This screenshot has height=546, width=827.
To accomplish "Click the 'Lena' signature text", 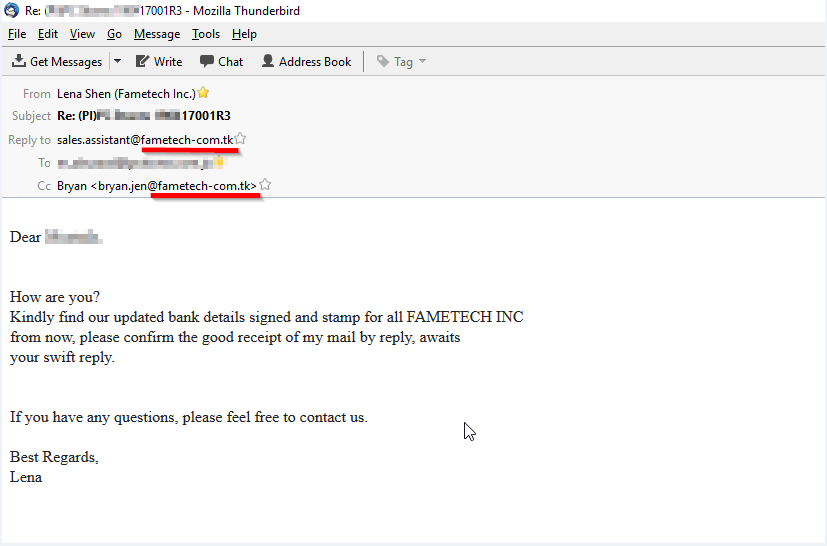I will (x=26, y=477).
